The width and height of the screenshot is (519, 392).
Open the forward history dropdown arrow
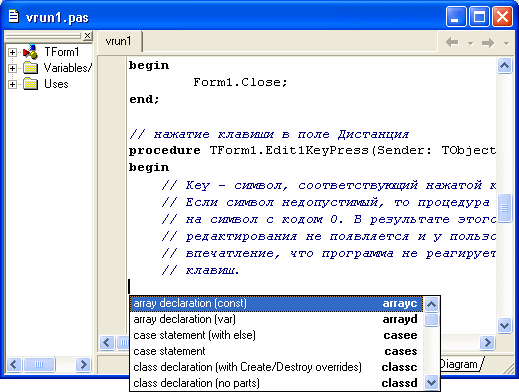tap(506, 43)
